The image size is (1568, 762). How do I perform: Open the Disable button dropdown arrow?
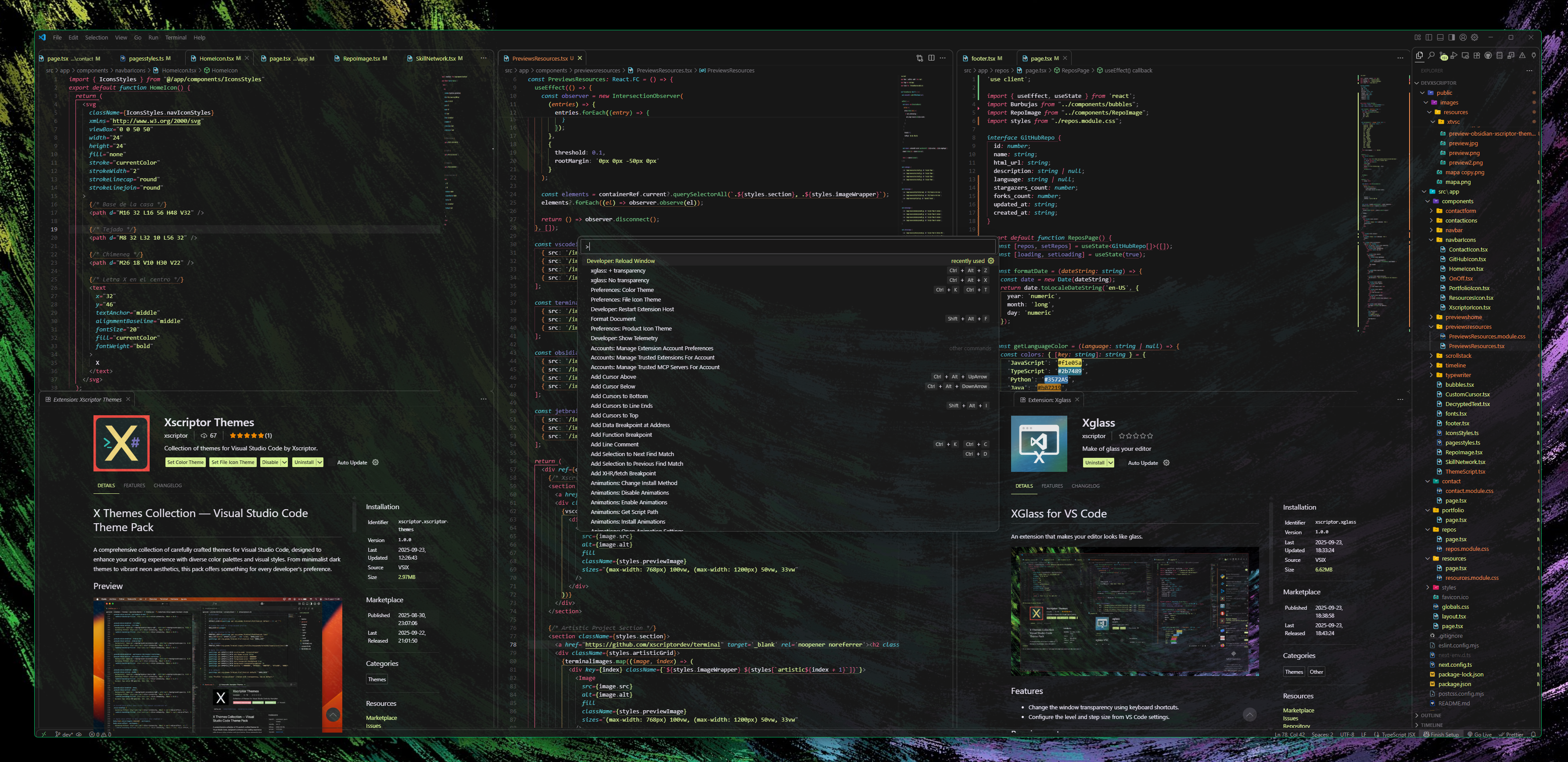coord(284,463)
